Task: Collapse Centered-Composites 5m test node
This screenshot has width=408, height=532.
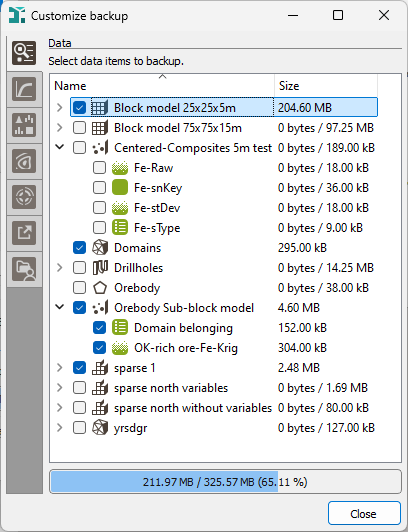Action: point(60,147)
